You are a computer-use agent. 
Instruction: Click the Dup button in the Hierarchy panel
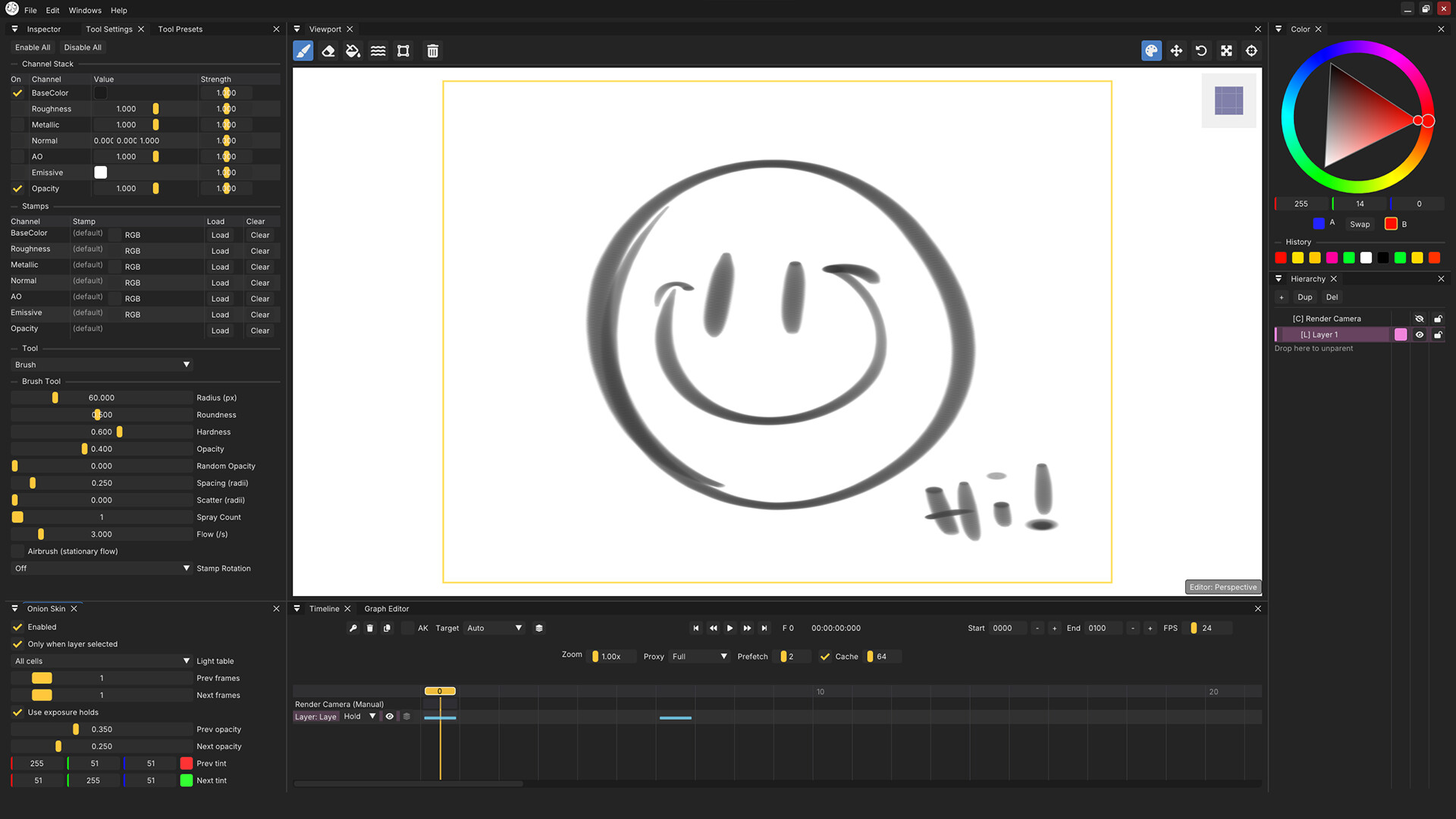(x=1304, y=297)
